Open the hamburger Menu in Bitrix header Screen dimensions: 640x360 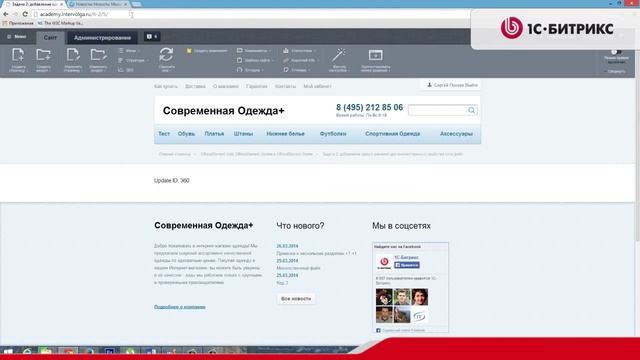tap(17, 37)
